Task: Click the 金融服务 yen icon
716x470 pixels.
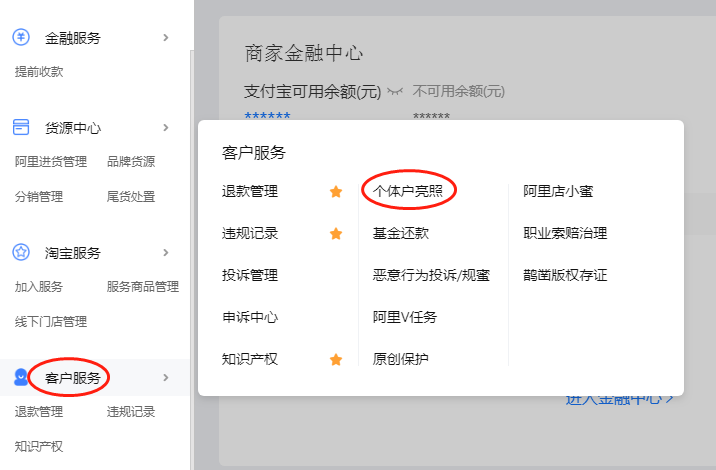Action: tap(21, 37)
